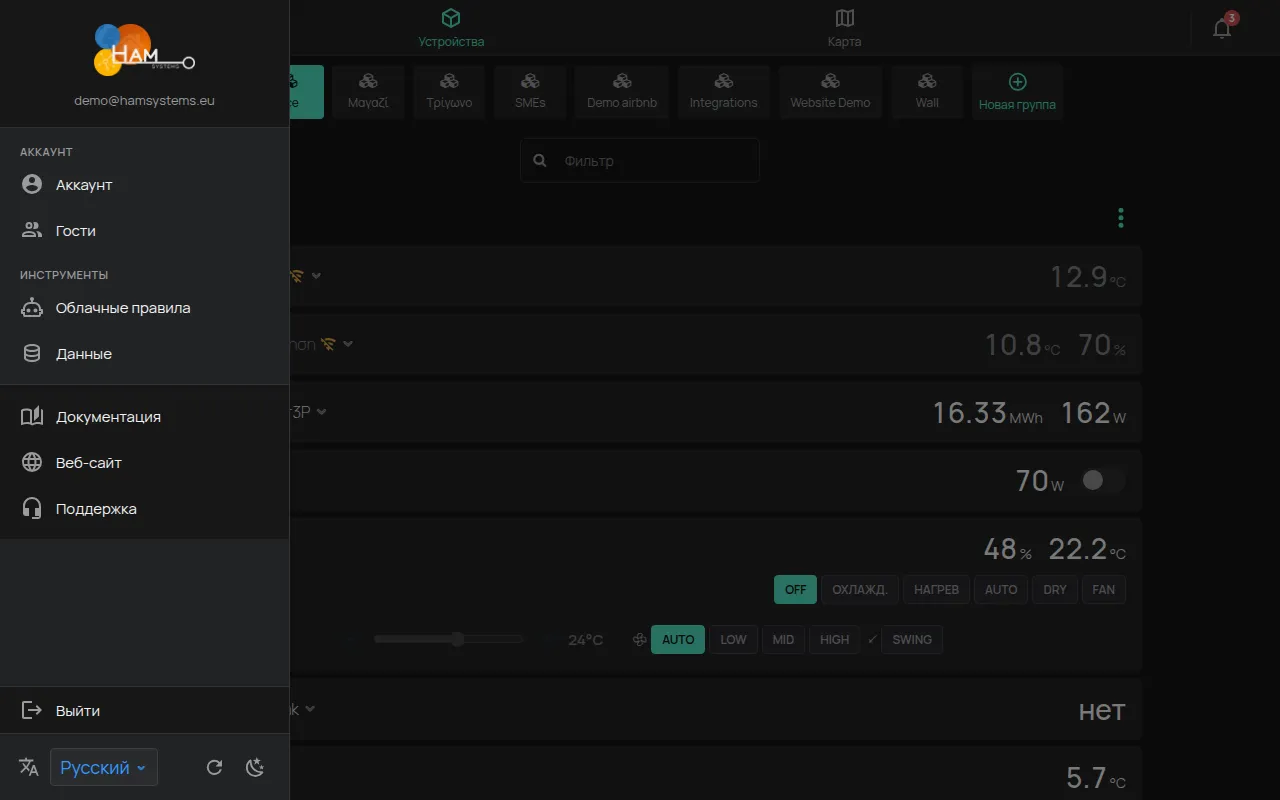Focus the Фильтр search field
Screen dimensions: 1280x800
coord(639,160)
